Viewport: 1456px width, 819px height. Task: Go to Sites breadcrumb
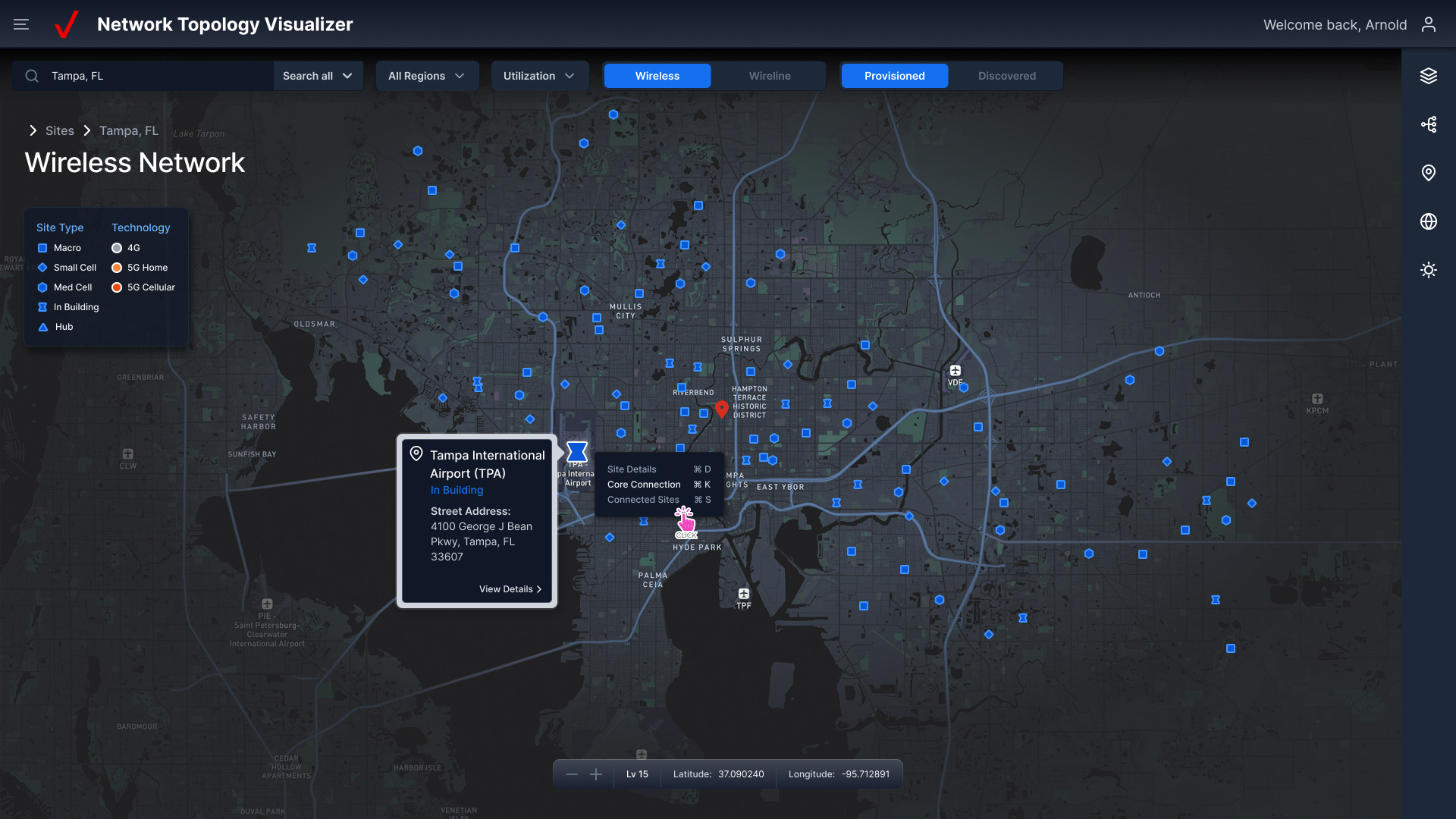pos(60,130)
